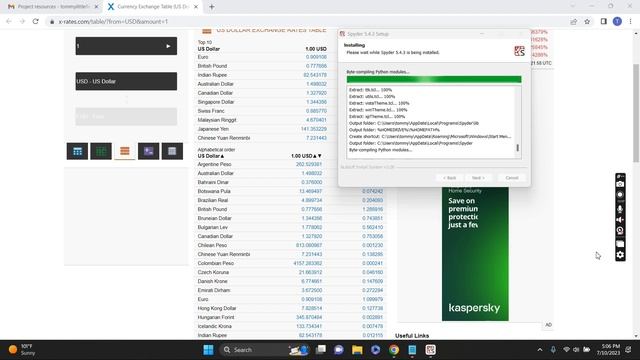Close the Currency Exchange Table tab
Image resolution: width=640 pixels, height=360 pixels.
point(196,7)
